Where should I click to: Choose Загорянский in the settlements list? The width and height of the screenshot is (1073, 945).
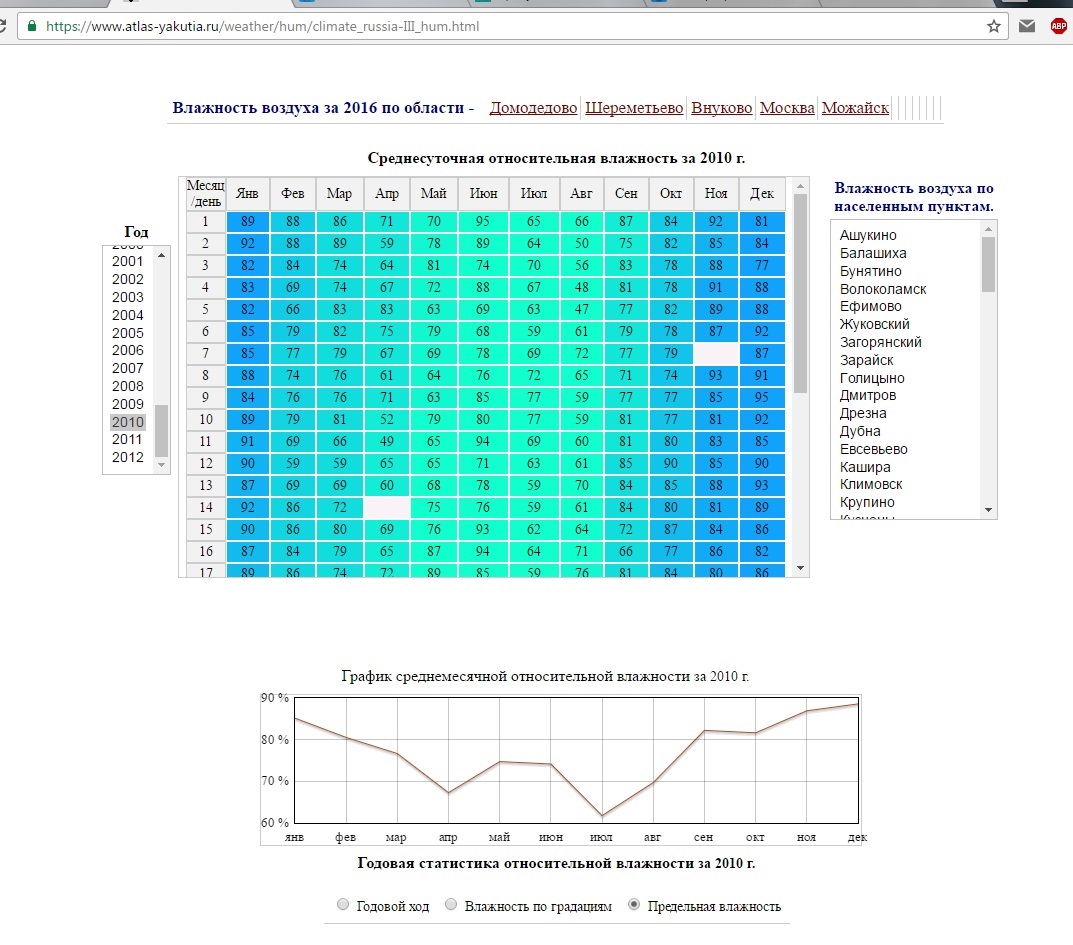pyautogui.click(x=881, y=342)
